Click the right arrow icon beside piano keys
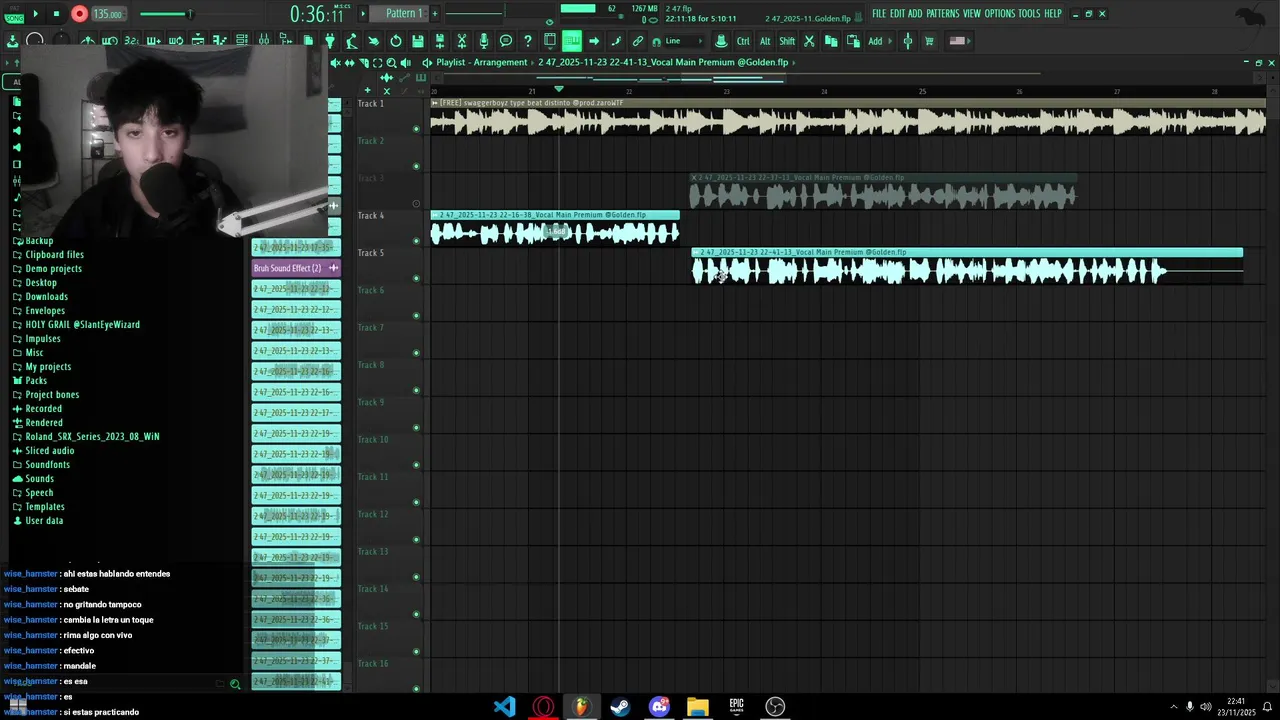Viewport: 1280px width, 720px height. tap(594, 41)
